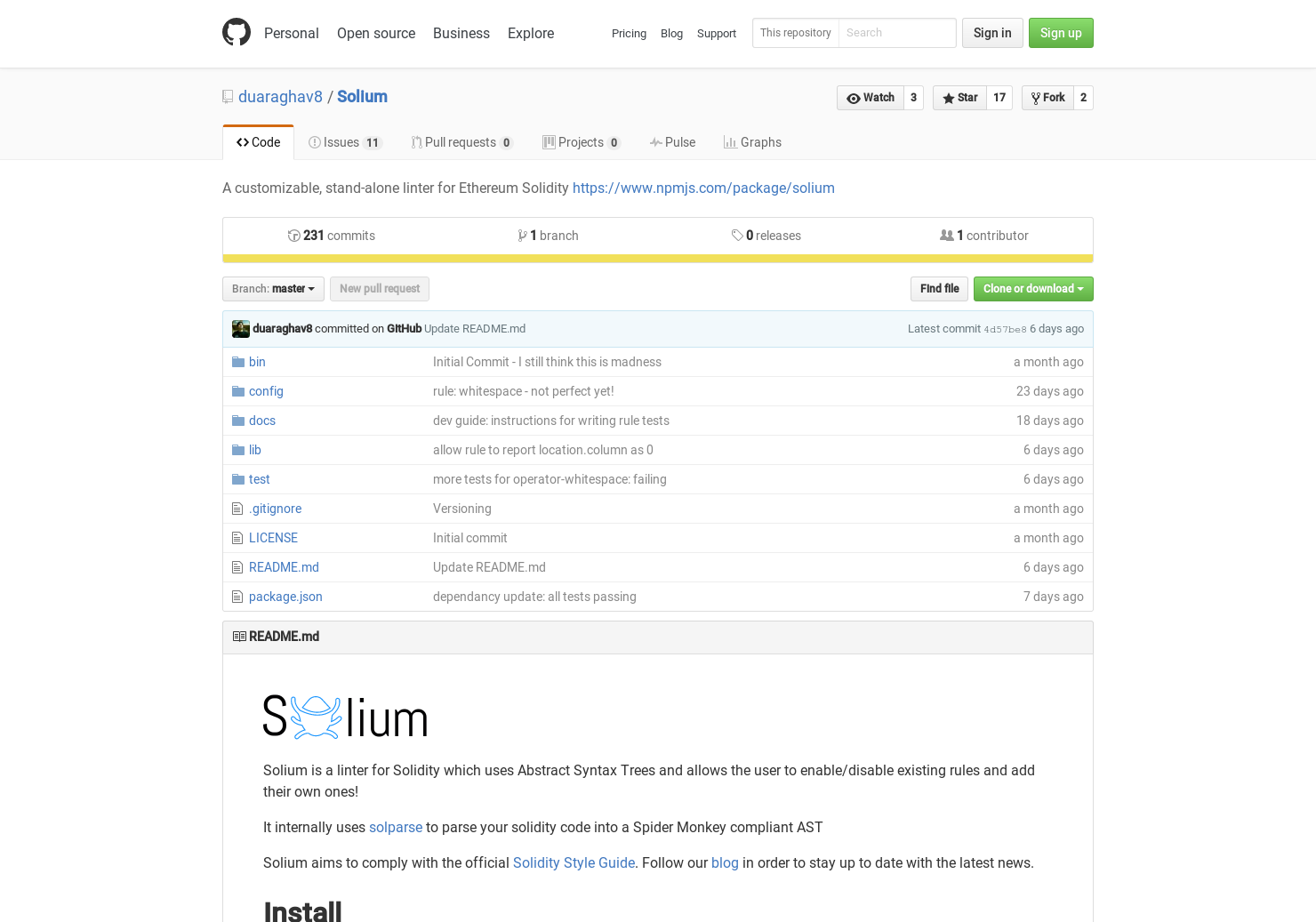The image size is (1316, 922).
Task: Star the Solium repository
Action: click(x=959, y=98)
